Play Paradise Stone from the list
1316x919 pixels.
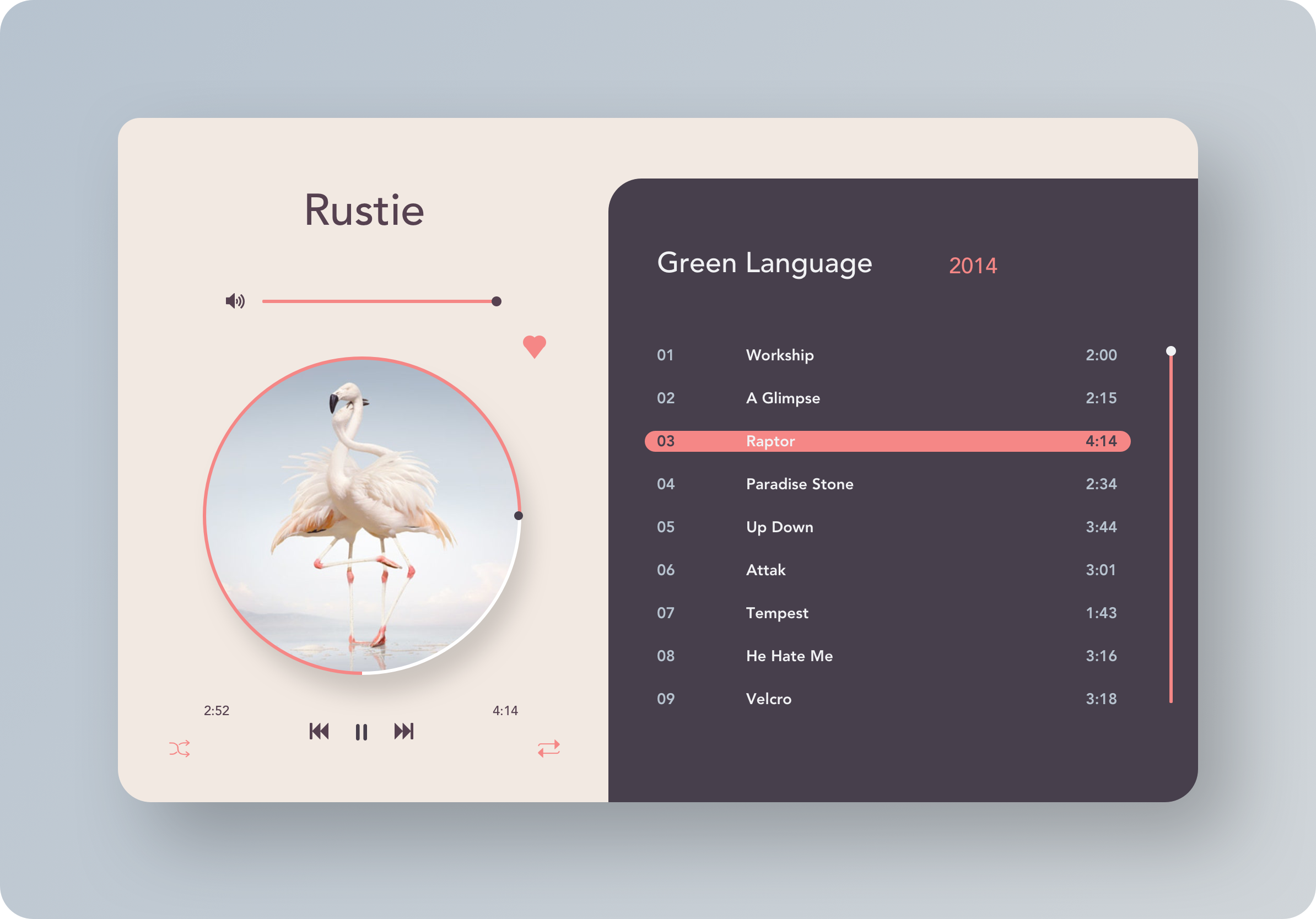pyautogui.click(x=799, y=484)
